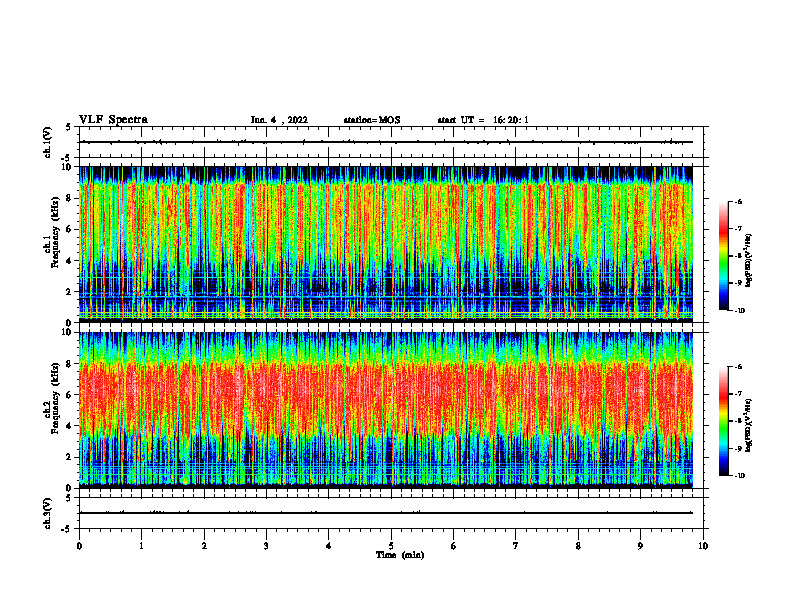The height and width of the screenshot is (612, 792).
Task: Click the "8" tick on ch.1 frequency axis
Action: coord(68,198)
